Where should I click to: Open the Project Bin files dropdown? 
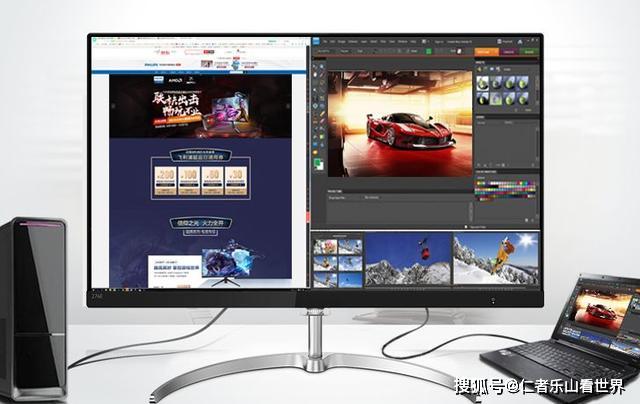(x=345, y=198)
